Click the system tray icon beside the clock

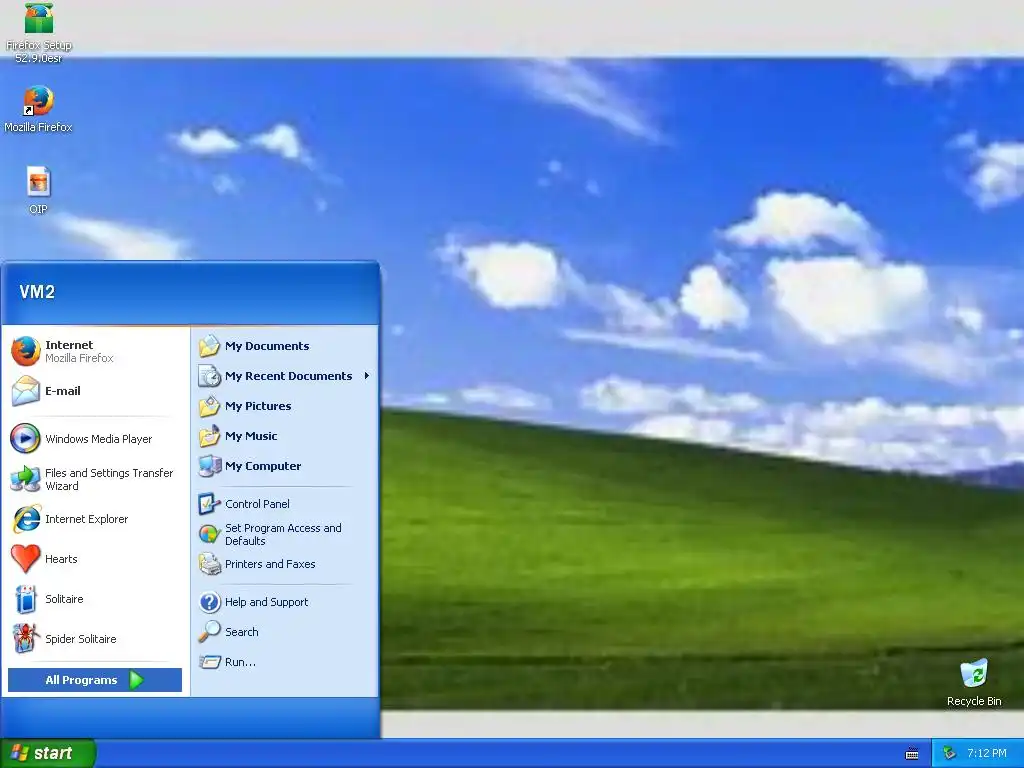[x=950, y=753]
